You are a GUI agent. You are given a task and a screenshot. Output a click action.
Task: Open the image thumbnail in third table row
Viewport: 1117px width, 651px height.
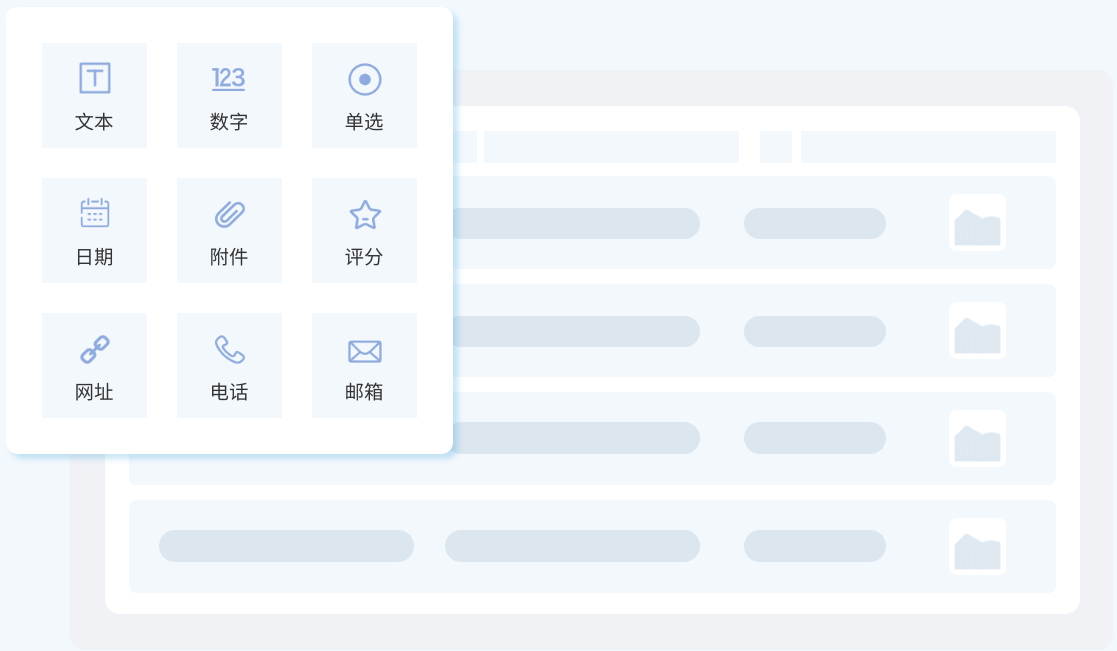point(977,438)
